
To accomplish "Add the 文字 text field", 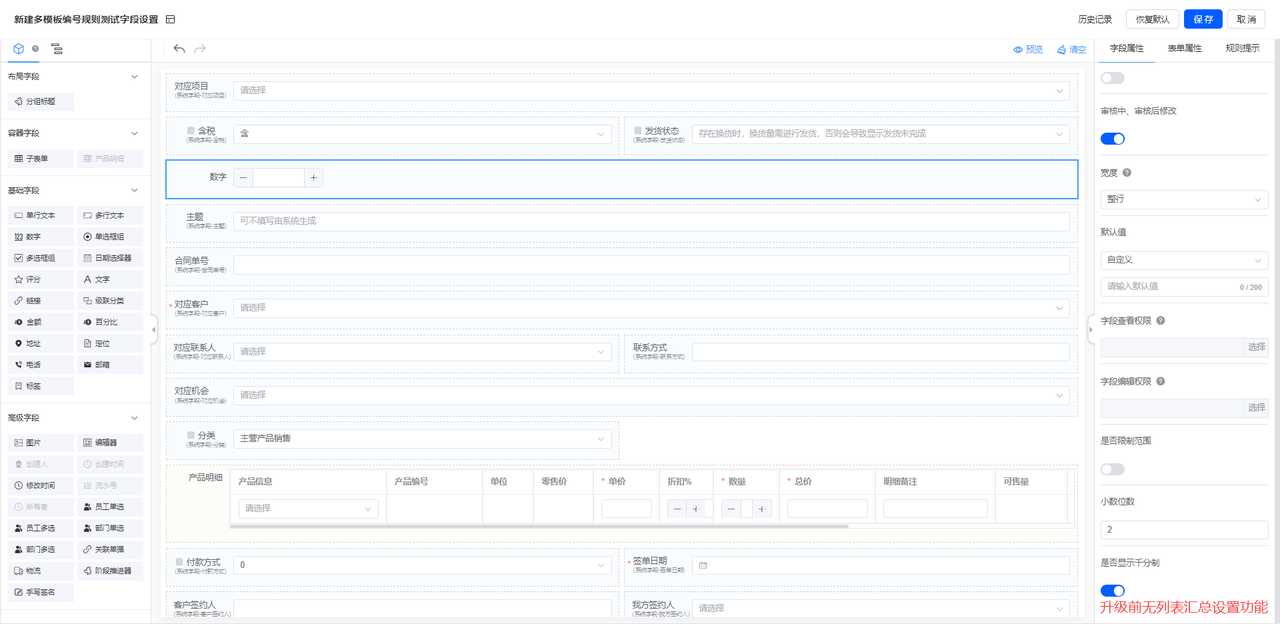I will (110, 279).
